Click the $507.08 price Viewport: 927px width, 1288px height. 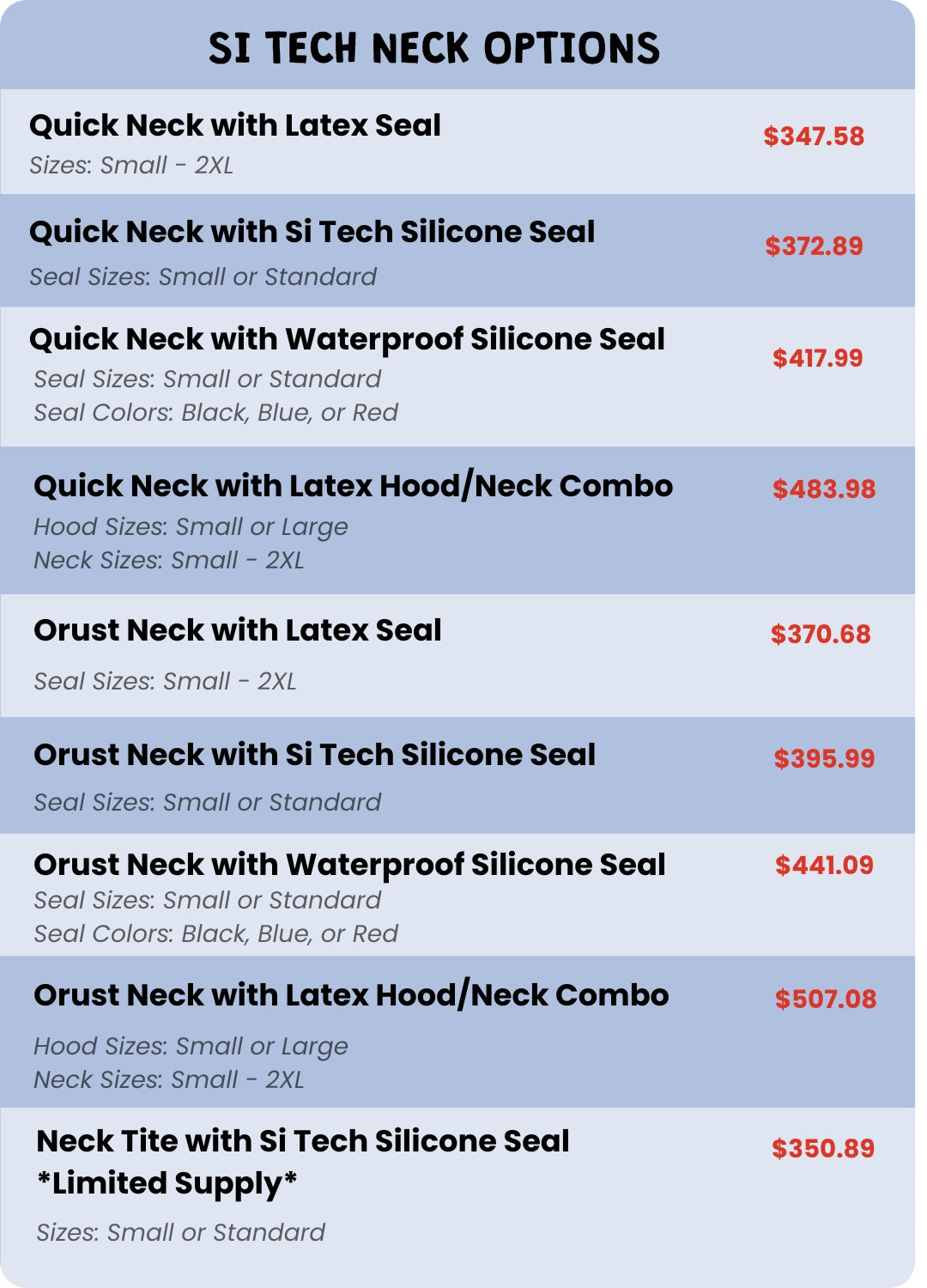[x=825, y=999]
